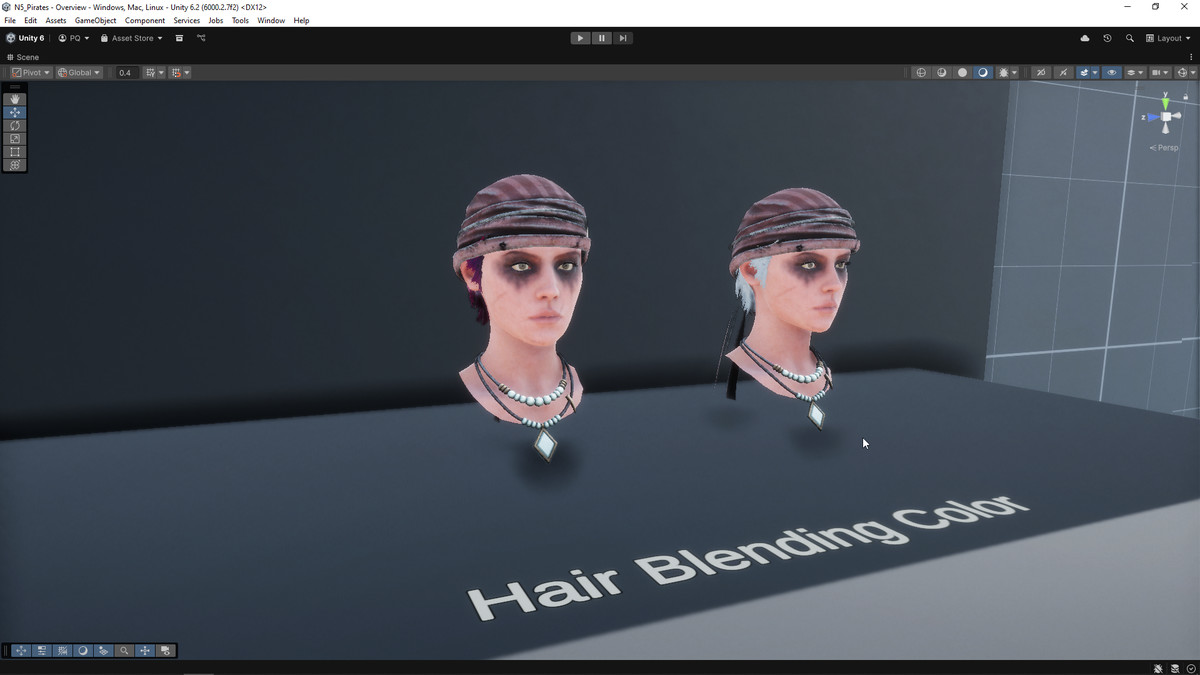This screenshot has height=675, width=1200.
Task: Open the GameObject menu
Action: tap(95, 20)
